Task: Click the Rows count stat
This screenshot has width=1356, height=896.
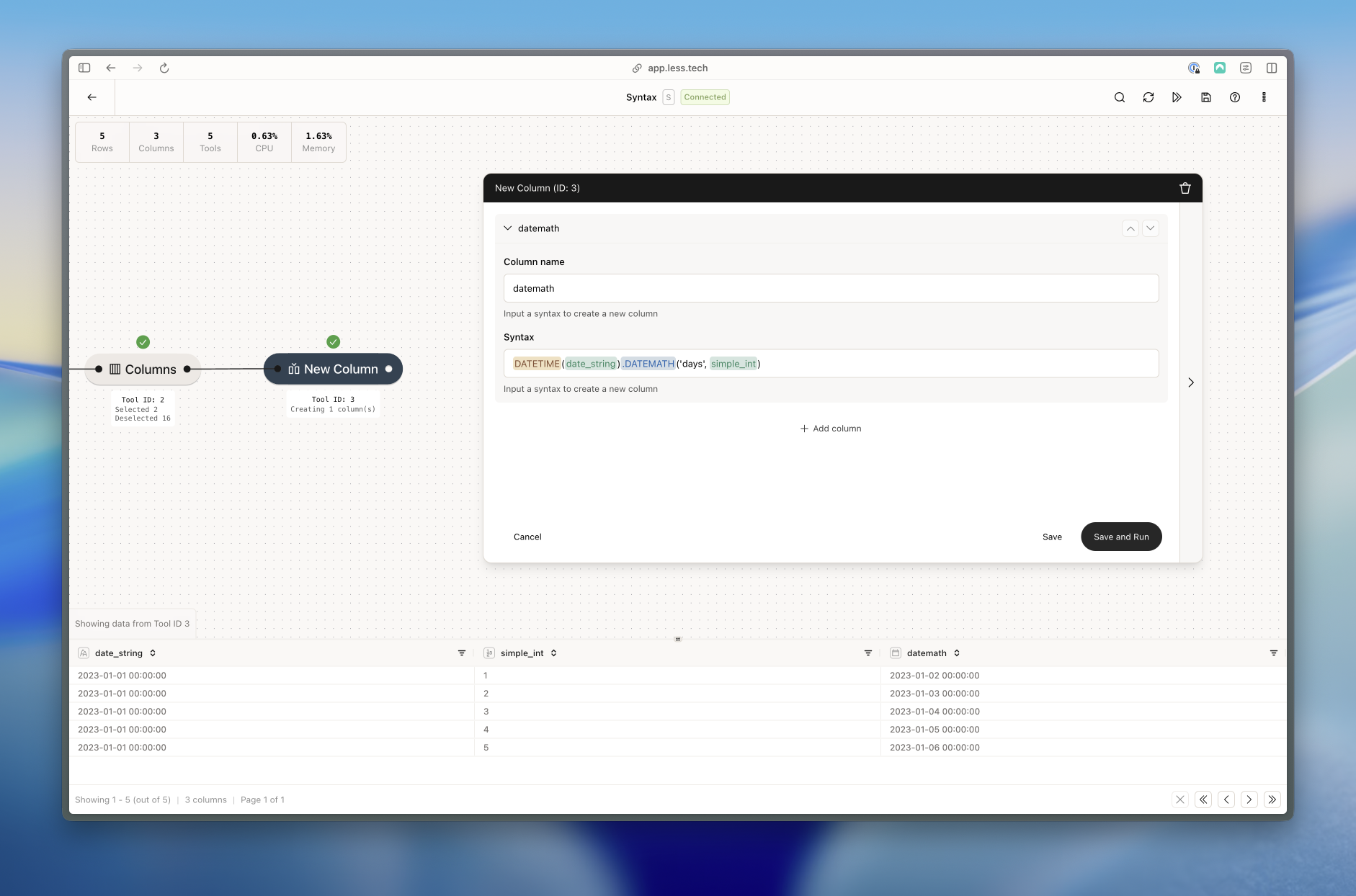Action: [102, 142]
